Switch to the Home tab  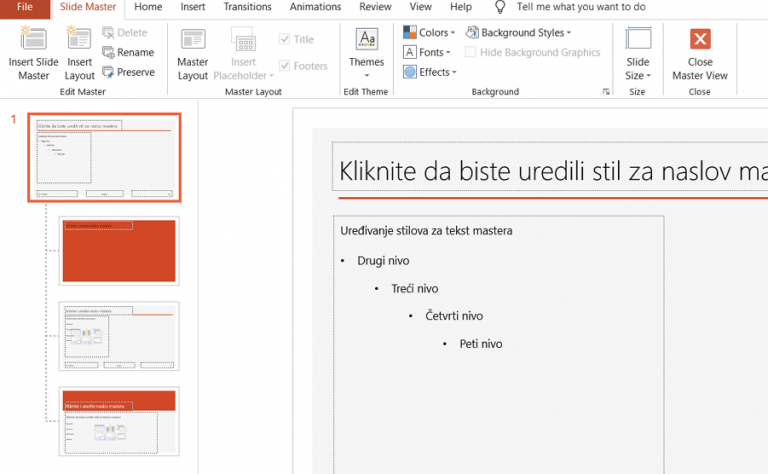148,7
